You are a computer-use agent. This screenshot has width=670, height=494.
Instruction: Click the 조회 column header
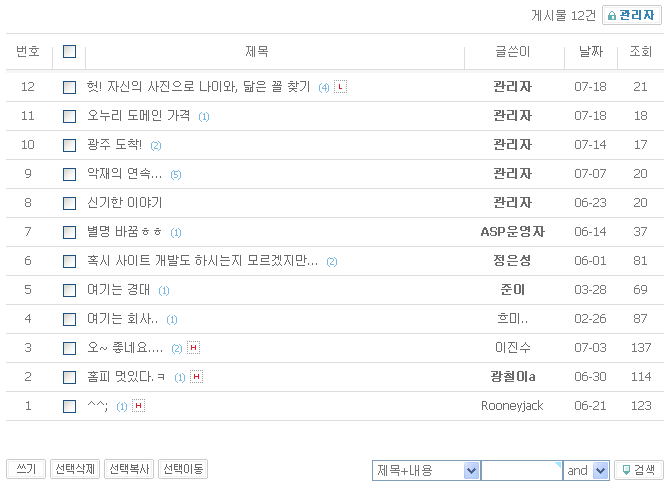click(x=641, y=52)
